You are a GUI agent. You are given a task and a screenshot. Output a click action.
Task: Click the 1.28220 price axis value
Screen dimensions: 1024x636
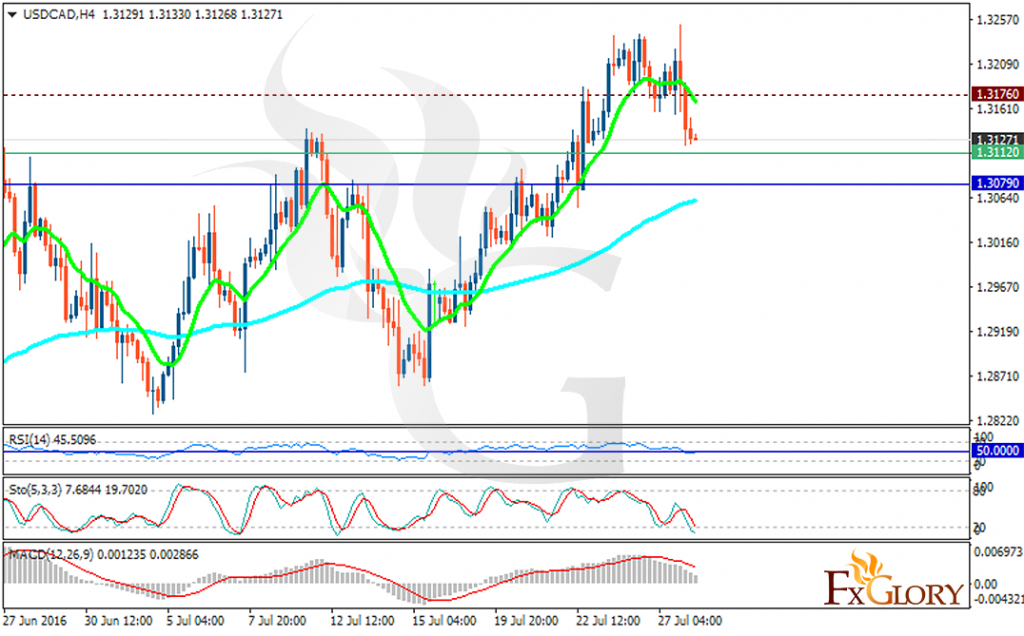[997, 421]
